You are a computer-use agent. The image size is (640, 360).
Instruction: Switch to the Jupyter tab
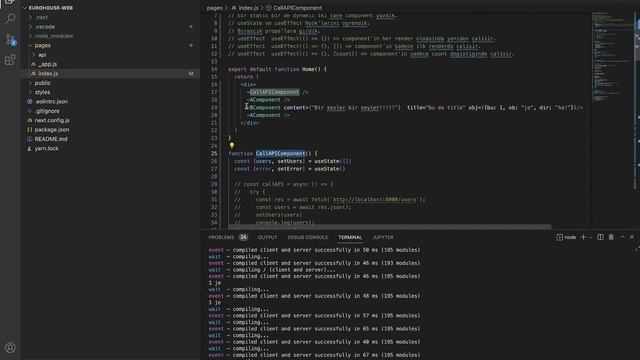383,237
